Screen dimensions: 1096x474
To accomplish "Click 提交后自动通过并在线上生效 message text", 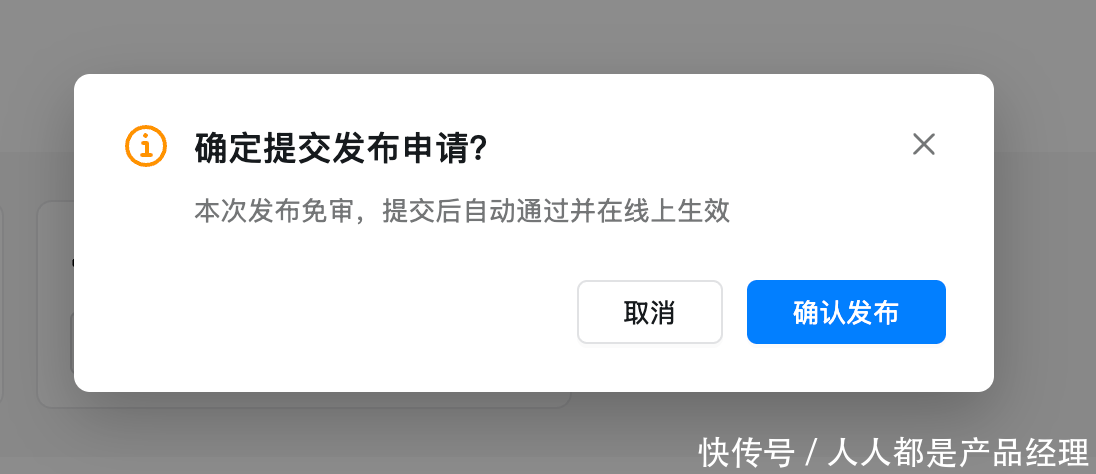I will [556, 210].
